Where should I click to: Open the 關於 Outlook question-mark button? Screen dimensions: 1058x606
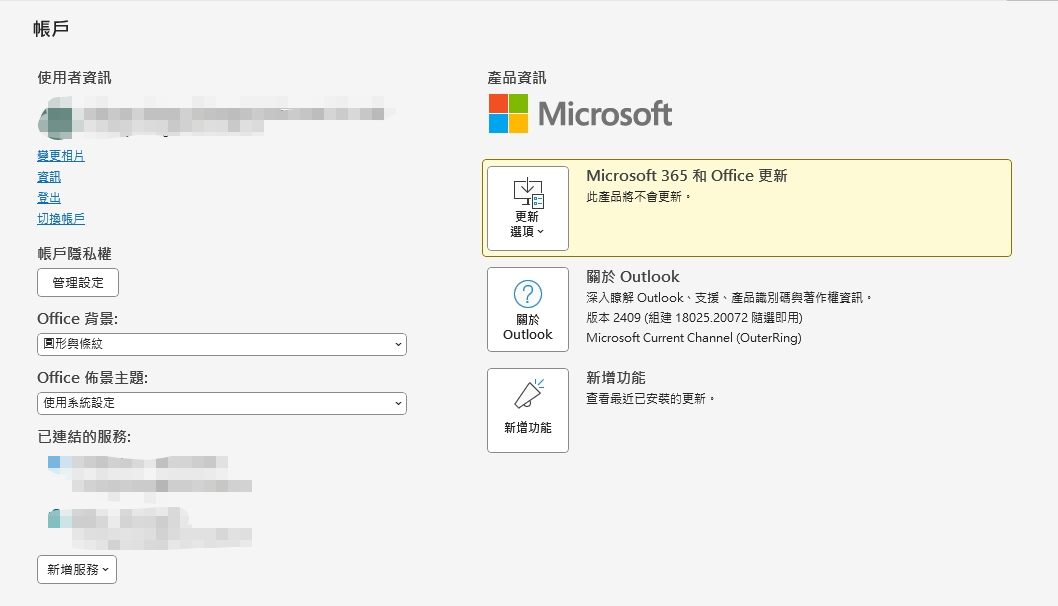point(528,309)
